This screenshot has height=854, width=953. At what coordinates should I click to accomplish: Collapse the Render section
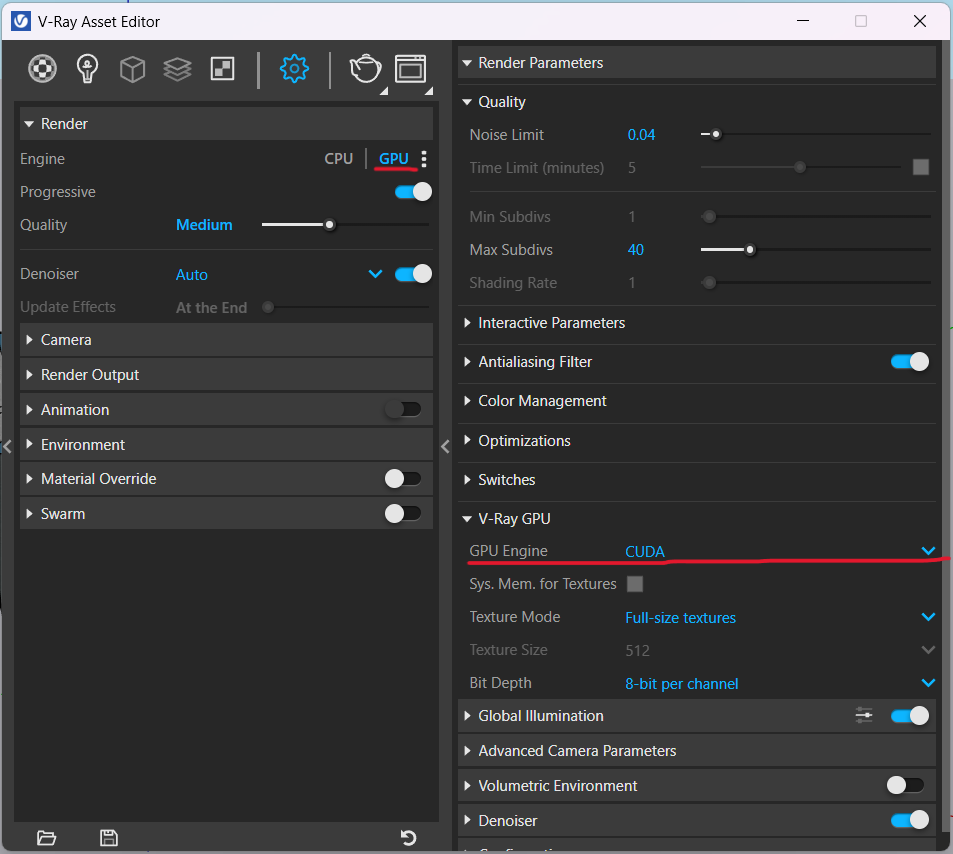pyautogui.click(x=226, y=124)
